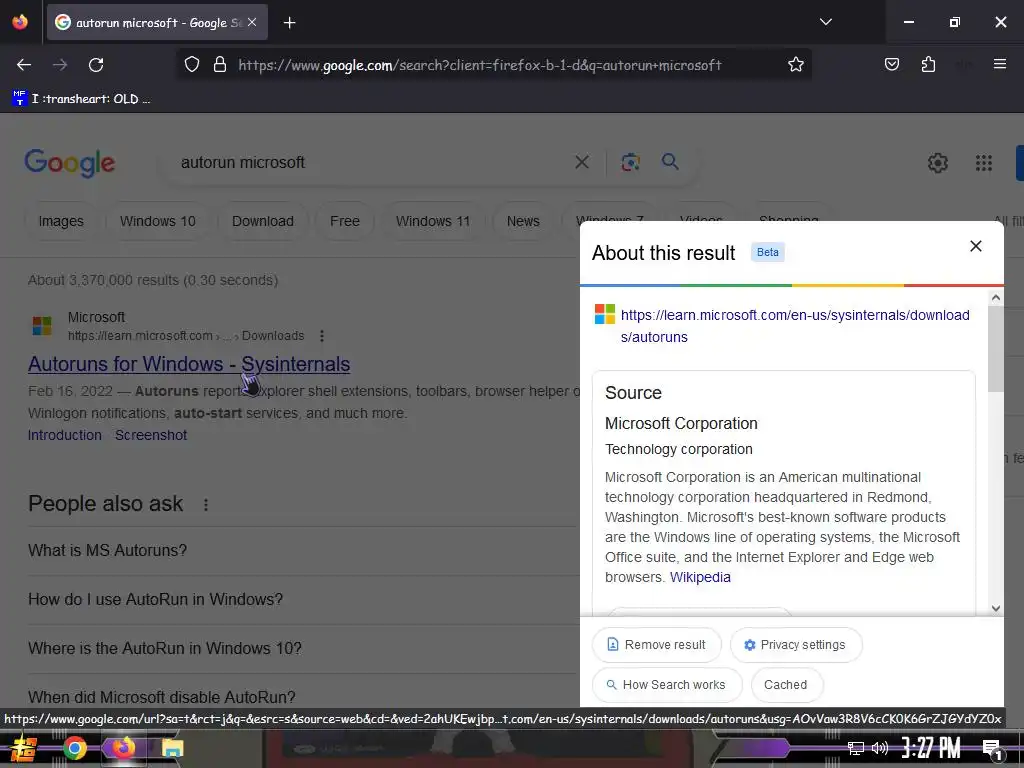Switch to Firefox on the taskbar

(123, 748)
